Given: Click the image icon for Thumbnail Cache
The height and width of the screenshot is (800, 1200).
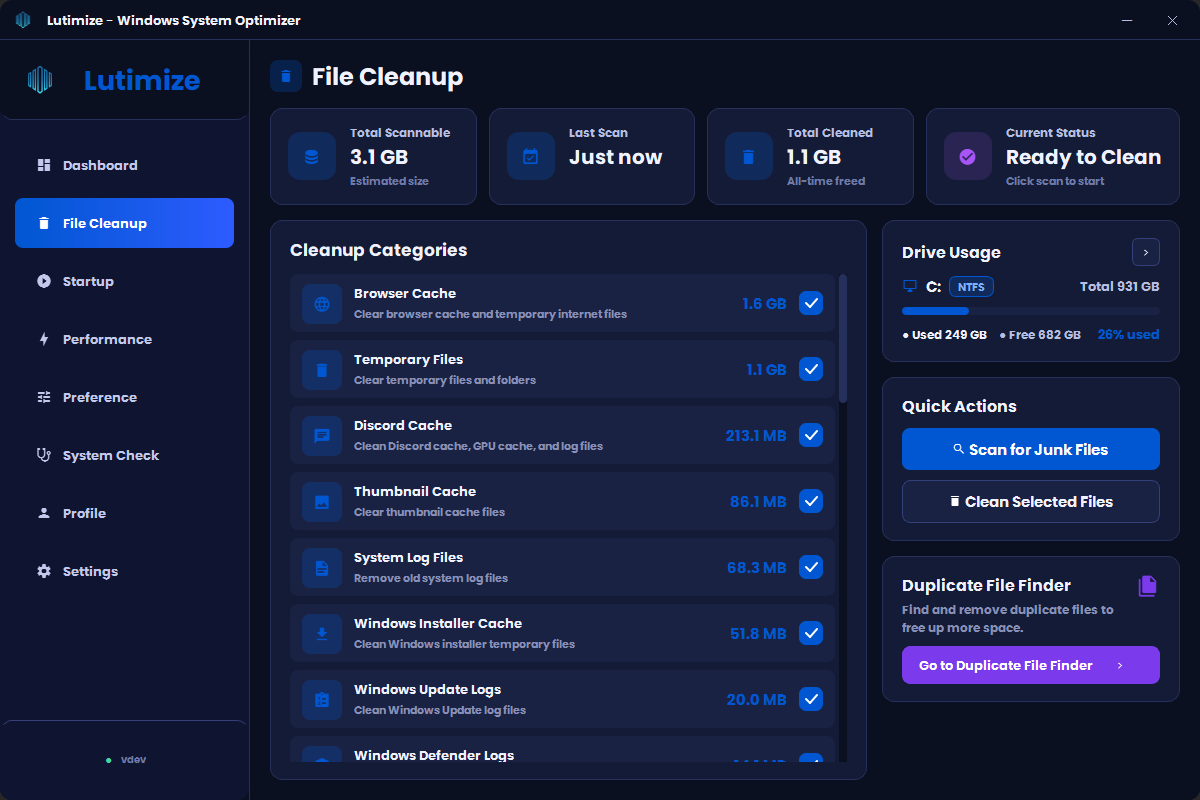Looking at the screenshot, I should click(322, 502).
